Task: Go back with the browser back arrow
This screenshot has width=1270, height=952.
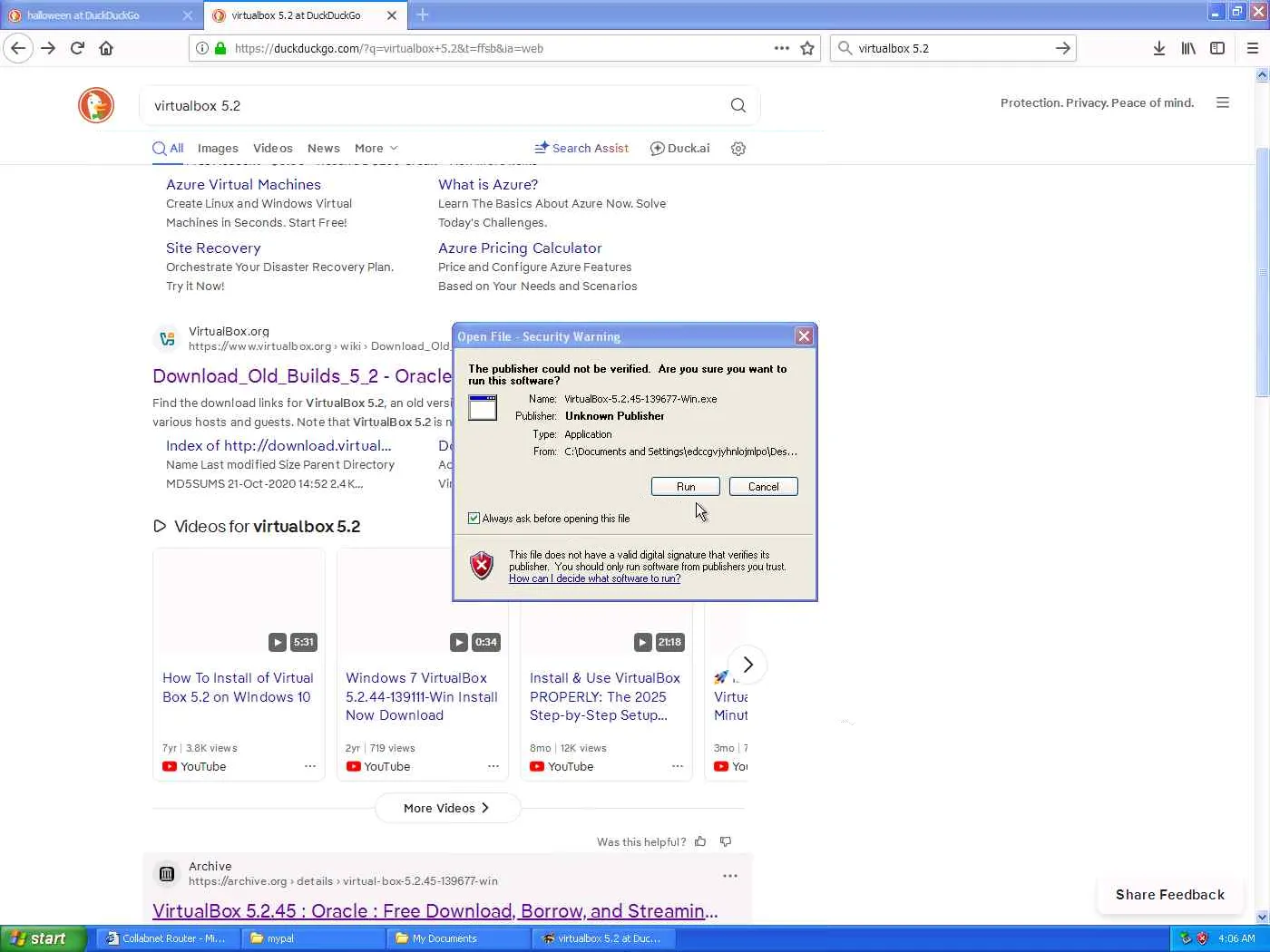Action: click(18, 48)
